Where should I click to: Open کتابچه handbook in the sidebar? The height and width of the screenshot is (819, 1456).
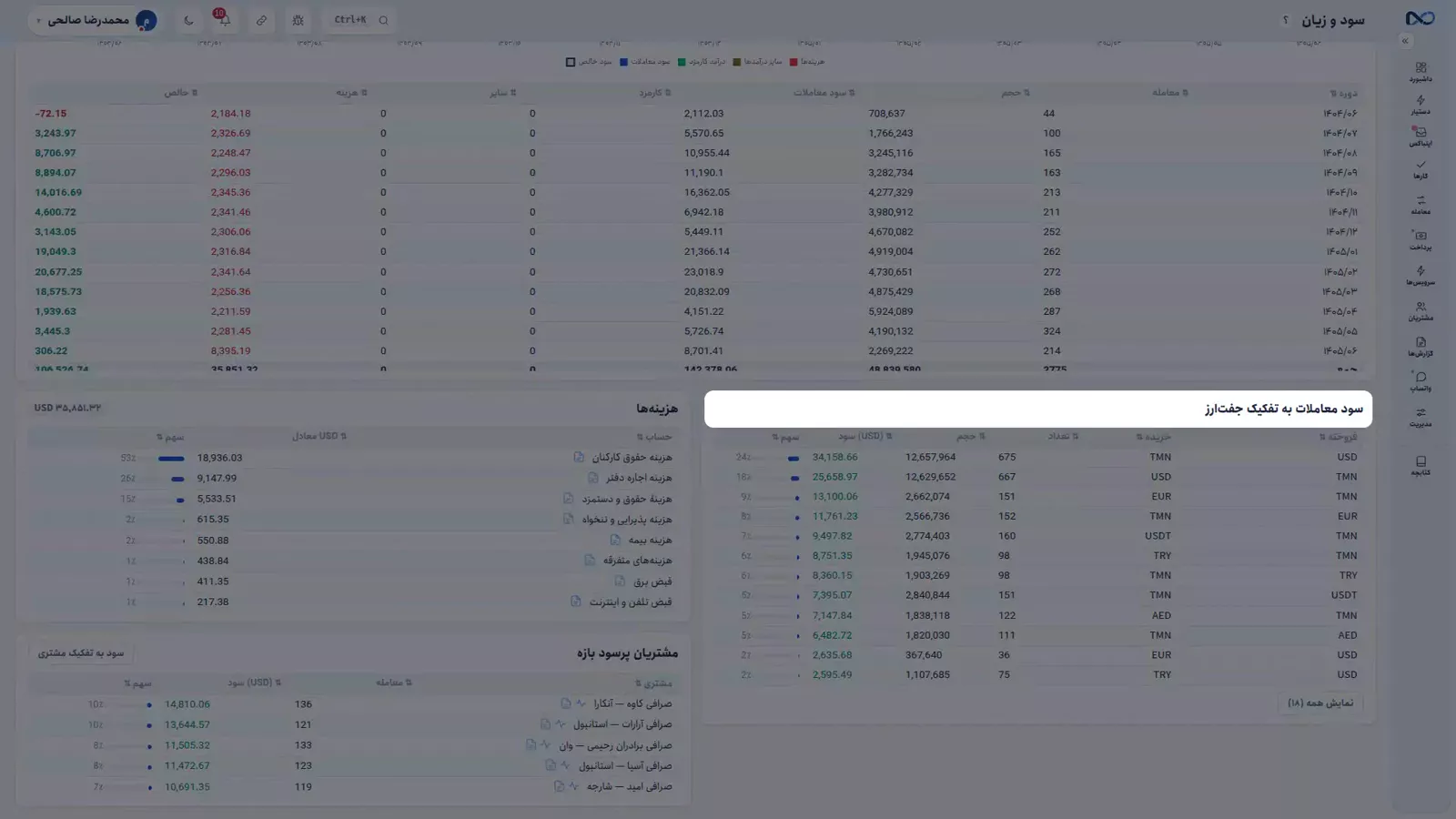(1421, 466)
